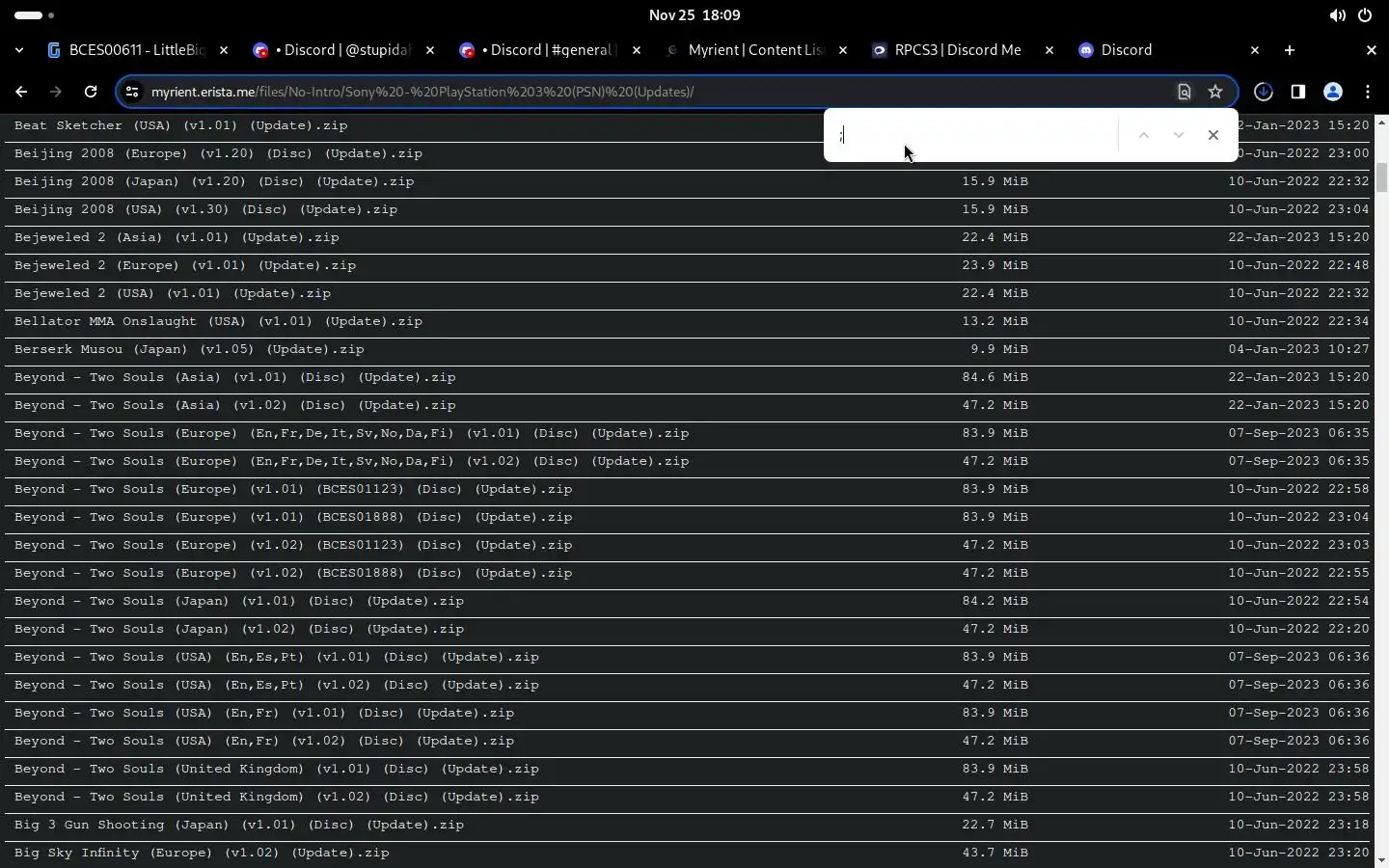Open Beyond Two Souls (v1.02) (BCES01123) zip
The height and width of the screenshot is (868, 1389).
tap(293, 545)
